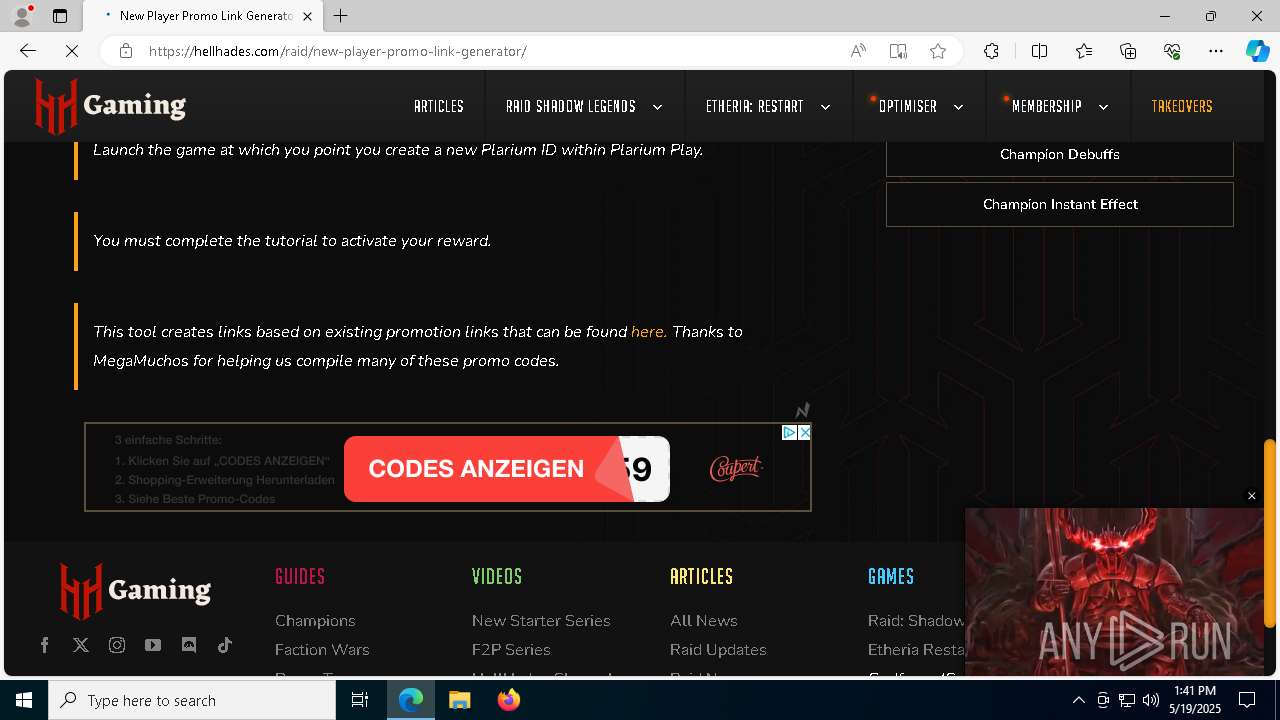Click the footer HH Gaming logo
Image resolution: width=1280 pixels, height=720 pixels.
(135, 590)
